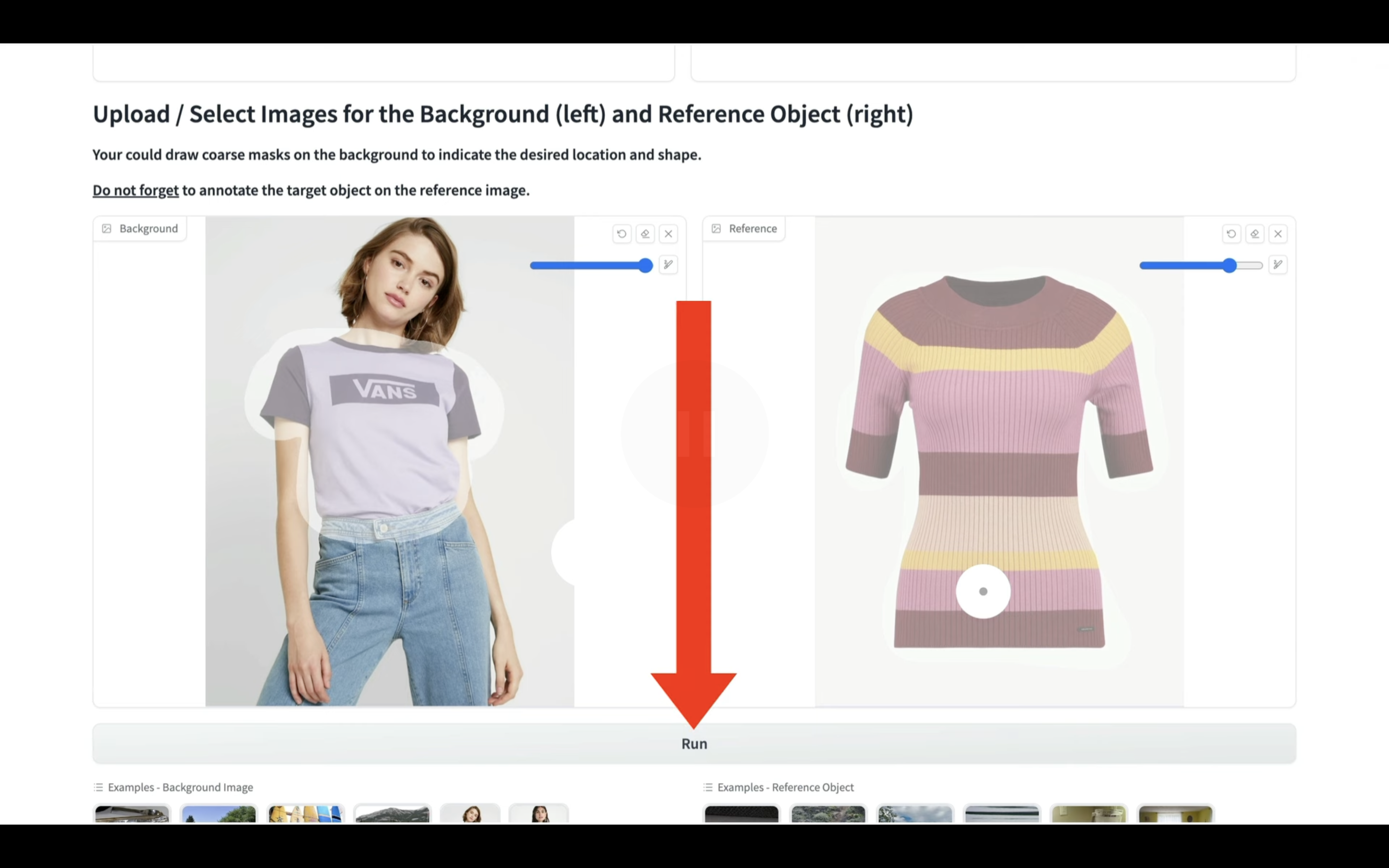Viewport: 1389px width, 868px height.
Task: Click the 'Upload / Select Images' heading
Action: pos(503,114)
